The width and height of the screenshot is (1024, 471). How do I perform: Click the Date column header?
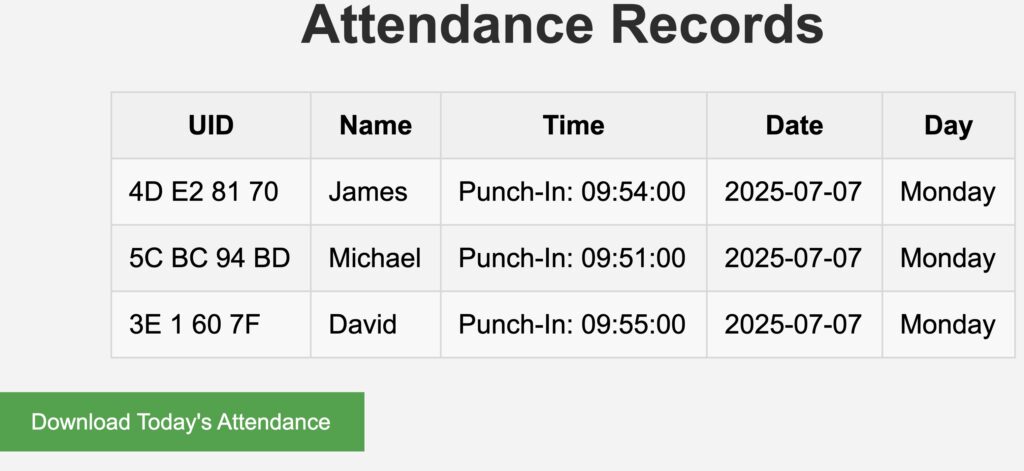click(794, 125)
